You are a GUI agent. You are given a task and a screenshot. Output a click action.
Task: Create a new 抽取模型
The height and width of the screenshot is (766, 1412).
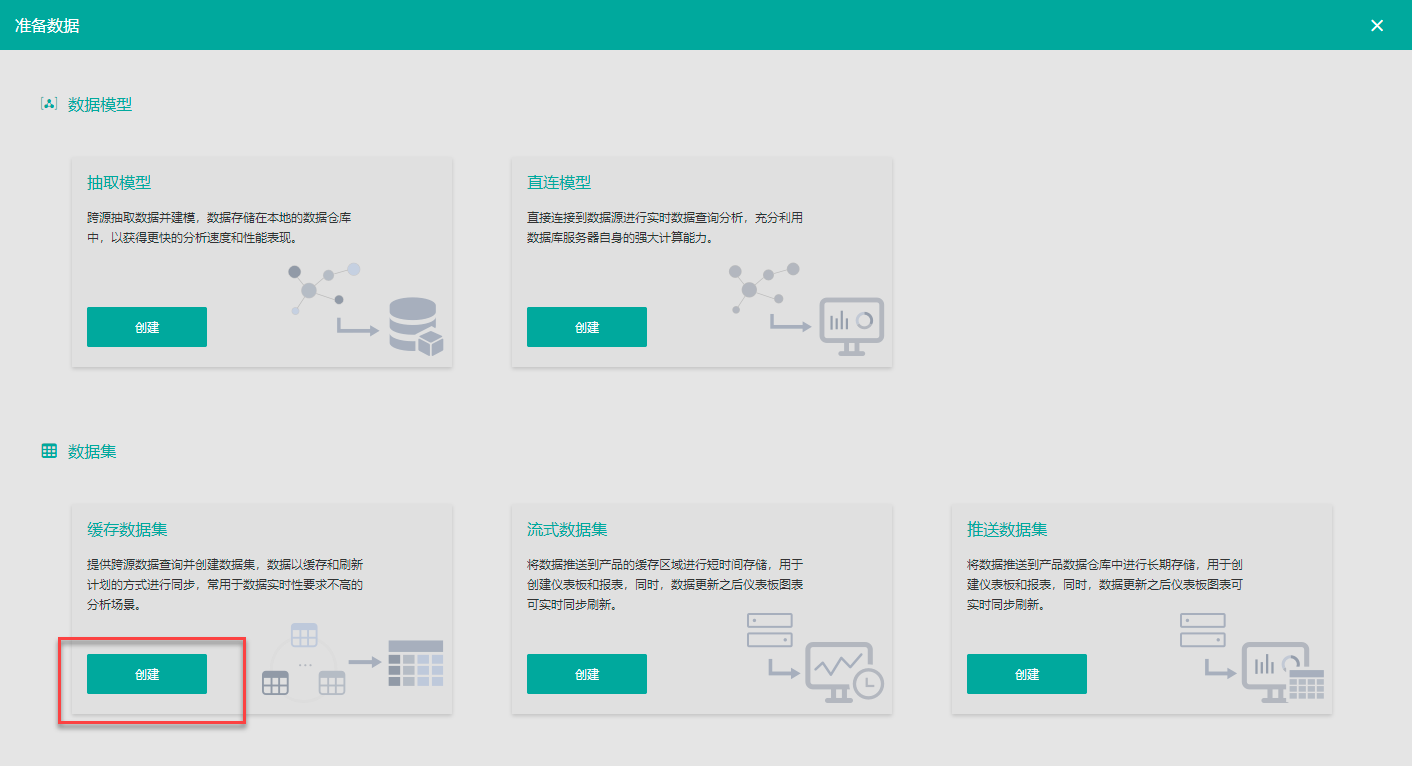pos(147,327)
